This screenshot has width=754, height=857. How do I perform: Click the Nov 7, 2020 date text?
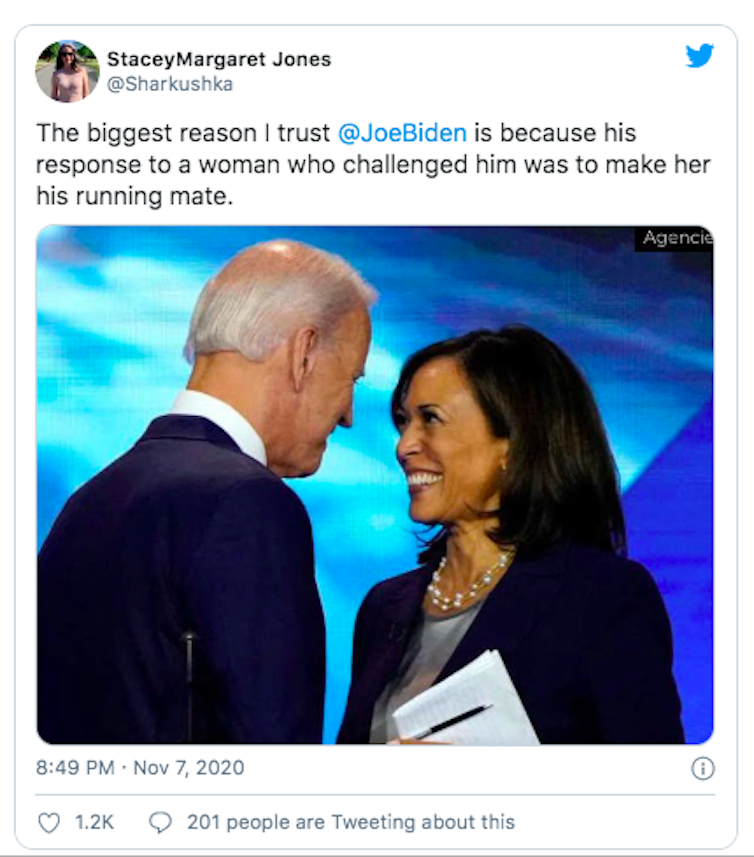pyautogui.click(x=189, y=768)
